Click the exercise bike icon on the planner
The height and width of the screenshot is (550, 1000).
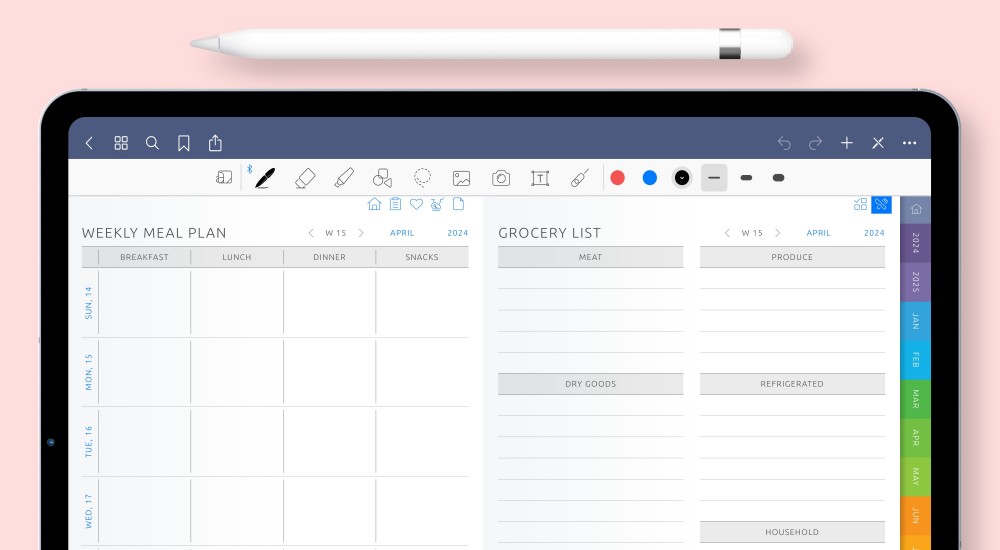point(437,204)
